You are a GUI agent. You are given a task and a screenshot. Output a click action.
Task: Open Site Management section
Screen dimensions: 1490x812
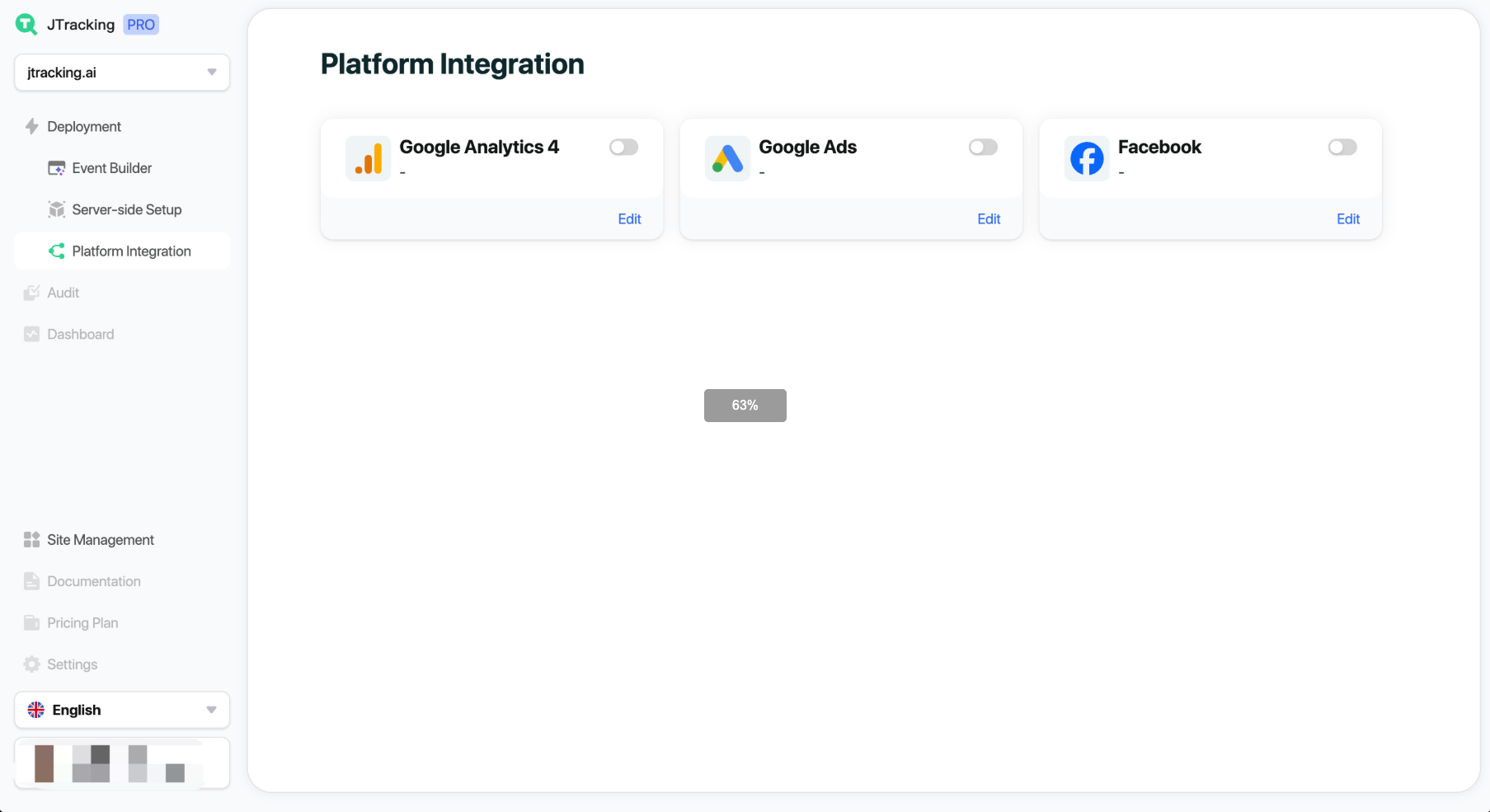point(100,540)
